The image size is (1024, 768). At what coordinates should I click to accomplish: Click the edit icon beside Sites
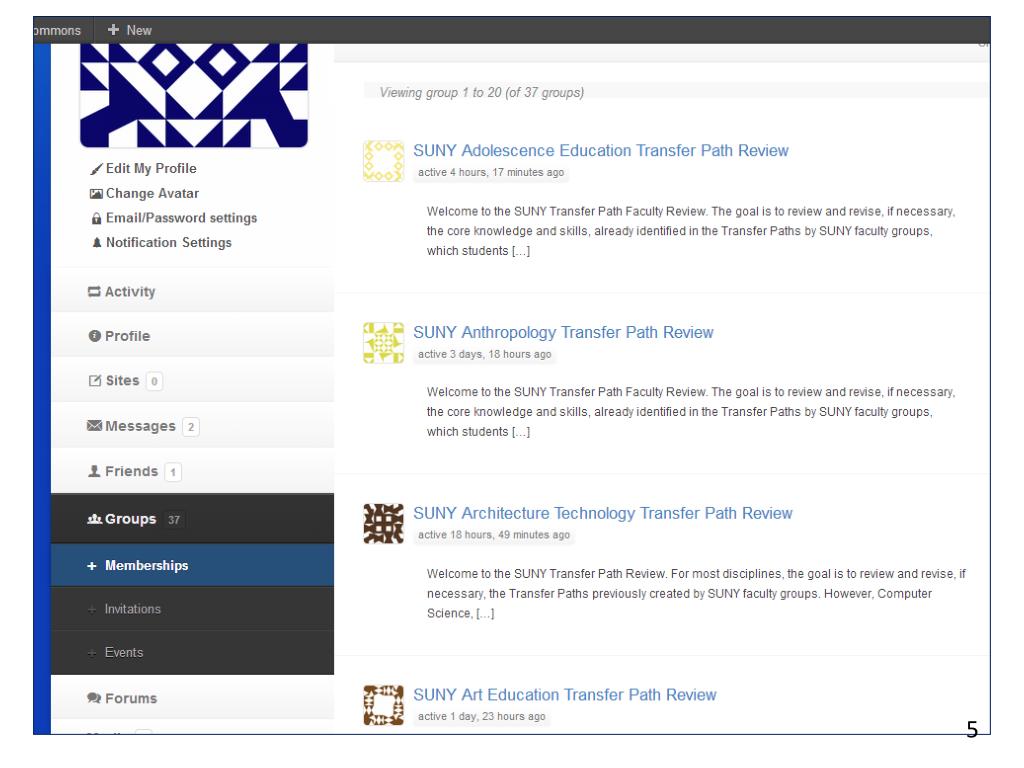95,381
